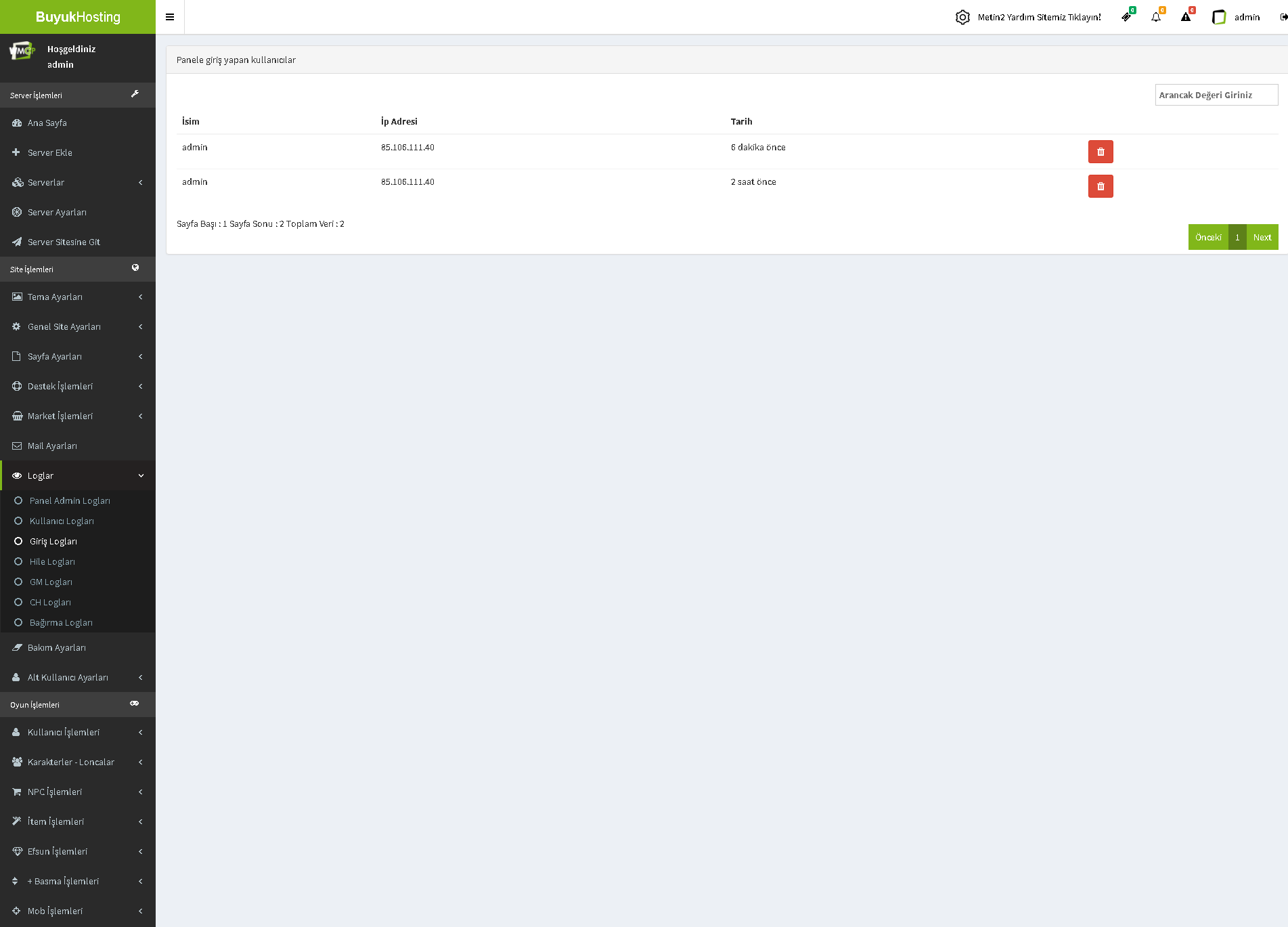1288x927 pixels.
Task: Click the warning triangle alert icon
Action: (1186, 17)
